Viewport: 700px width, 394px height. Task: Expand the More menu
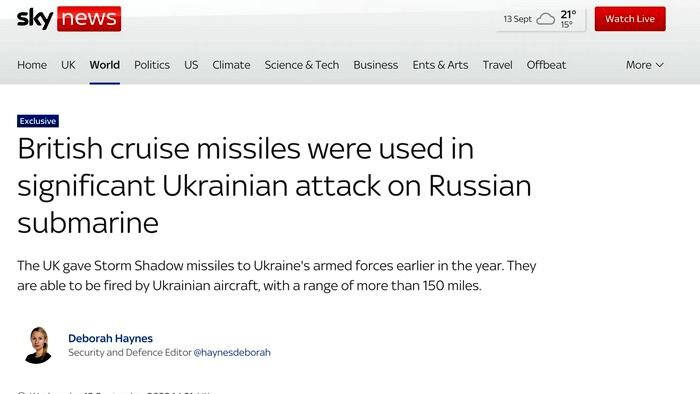(x=645, y=65)
